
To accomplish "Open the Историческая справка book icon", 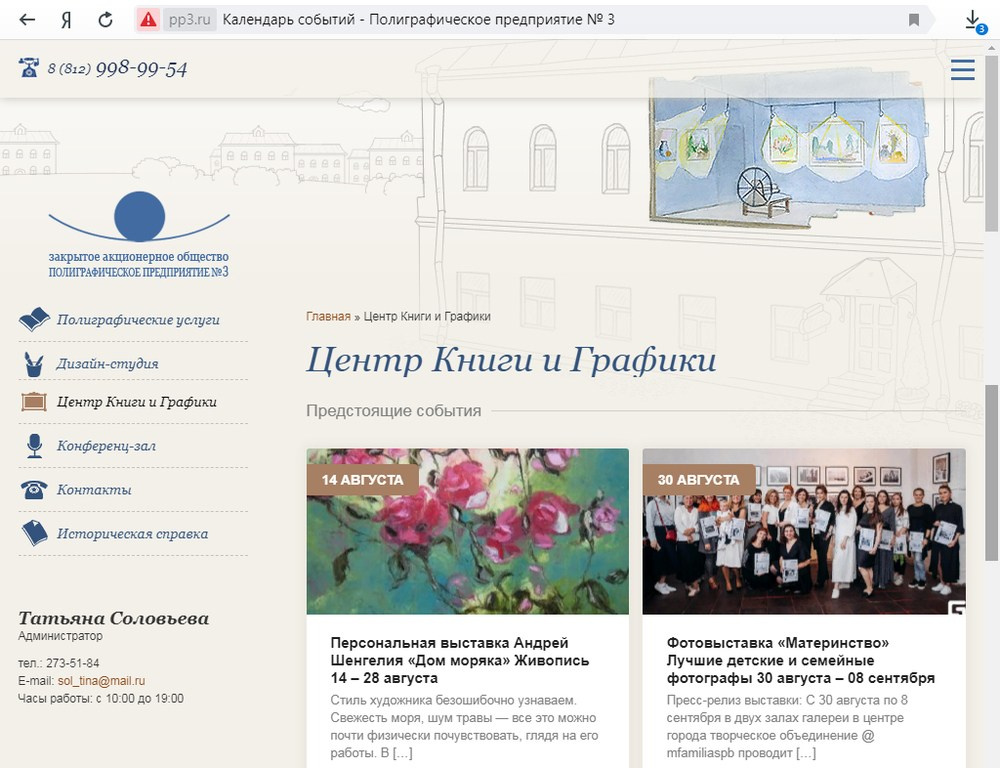I will (x=33, y=533).
